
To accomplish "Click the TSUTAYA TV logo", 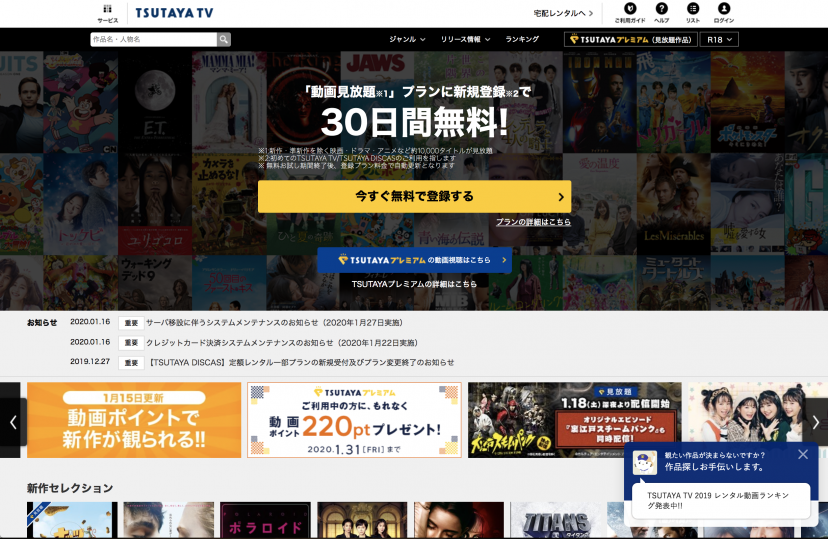I will click(x=174, y=13).
